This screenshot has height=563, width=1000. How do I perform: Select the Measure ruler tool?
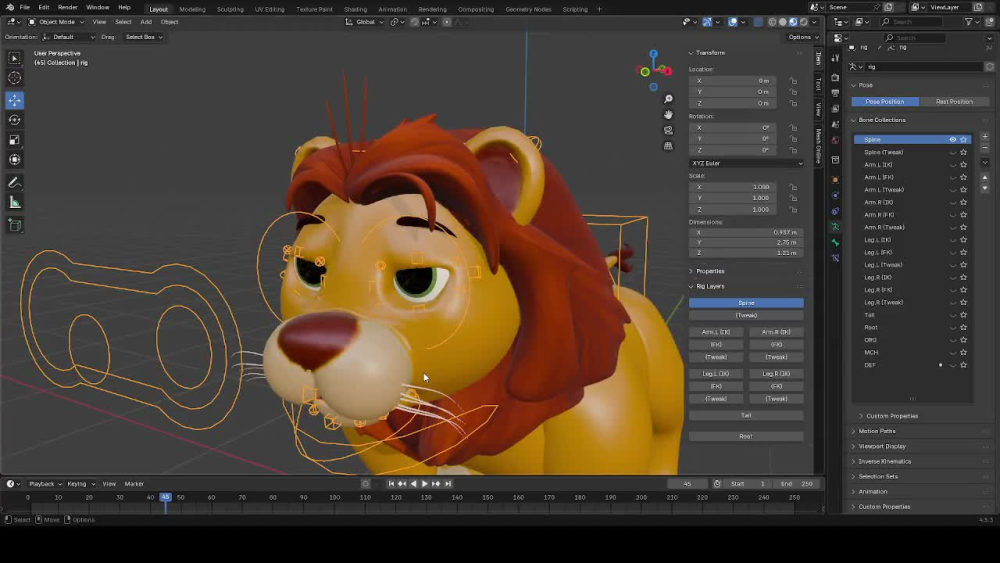[14, 203]
